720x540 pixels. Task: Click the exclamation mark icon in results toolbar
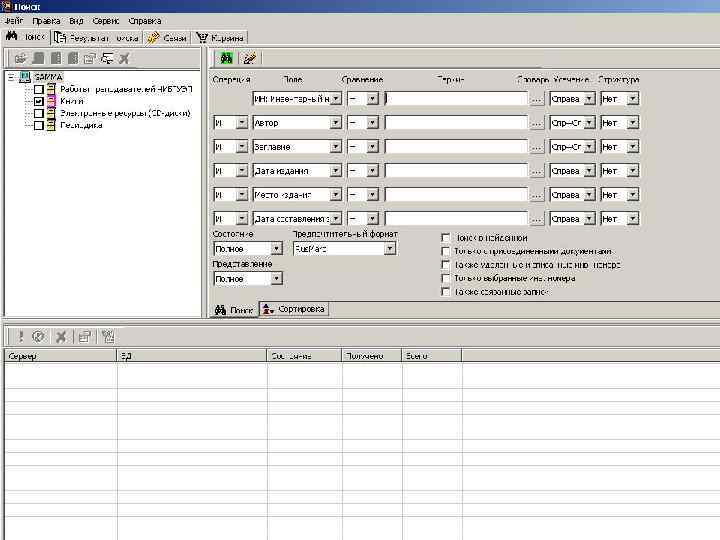click(20, 337)
